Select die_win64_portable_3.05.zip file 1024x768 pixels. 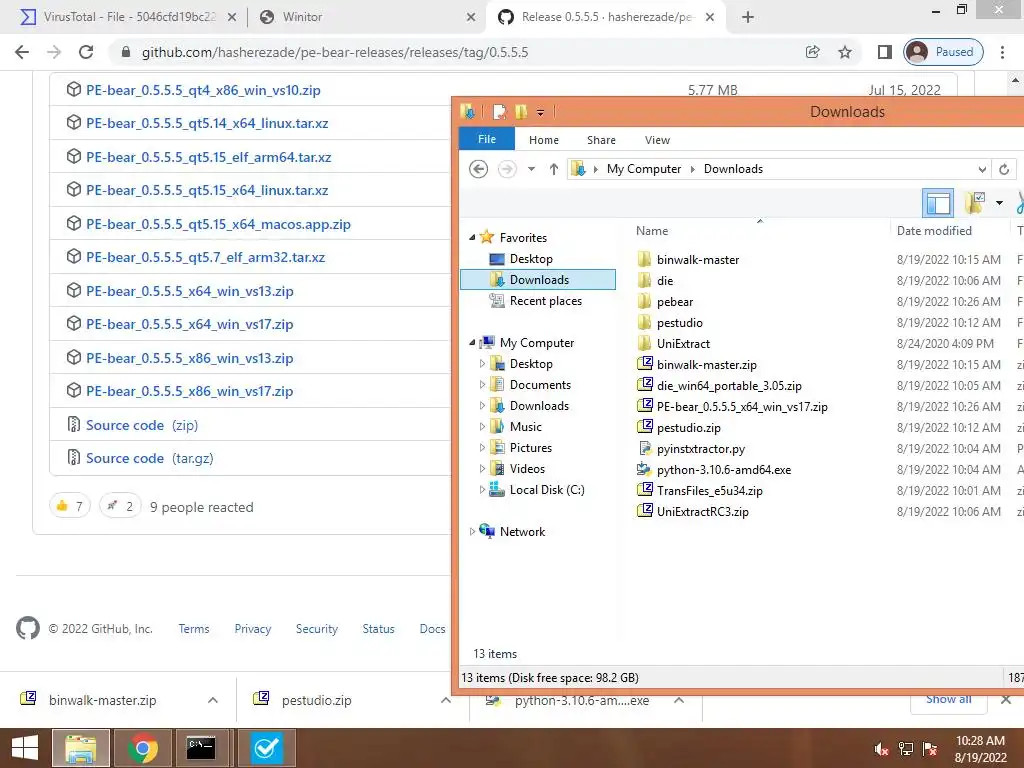tap(729, 385)
